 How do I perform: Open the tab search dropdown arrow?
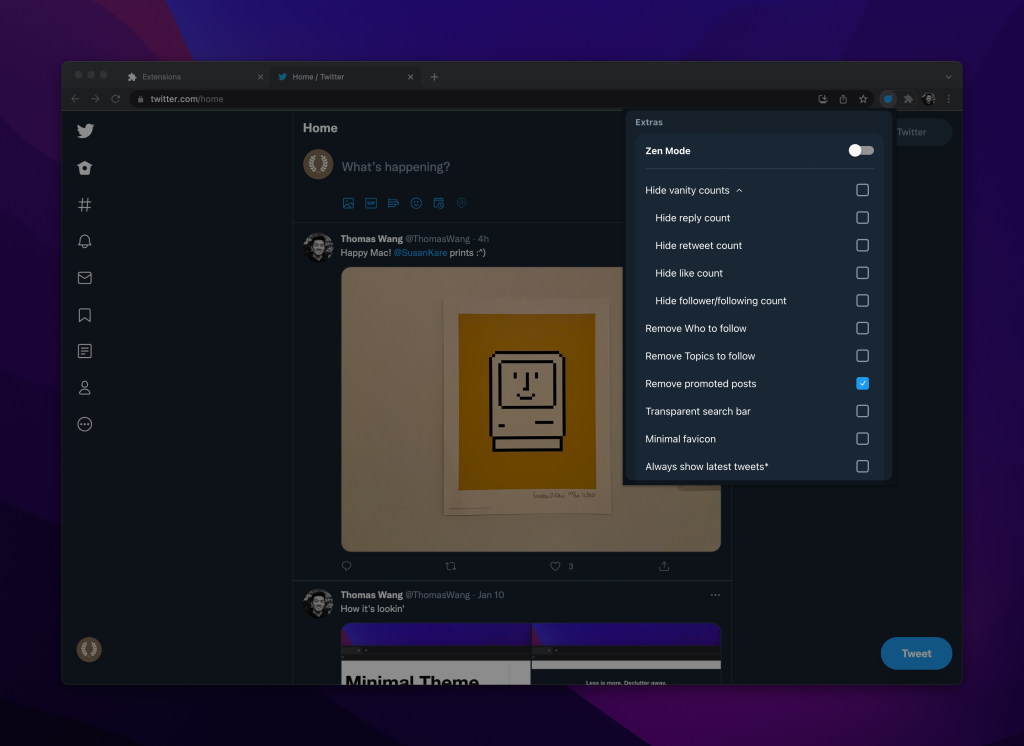click(948, 76)
